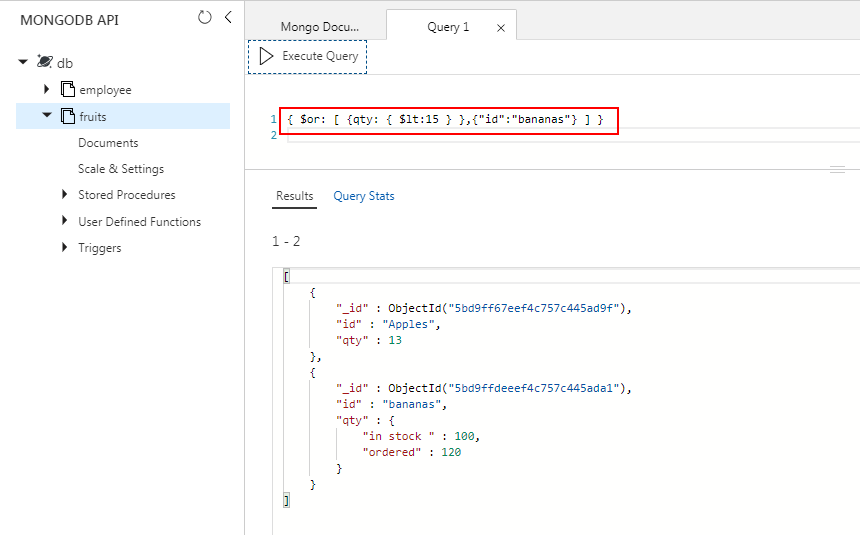Click the db database planet icon
Screen dimensions: 860x535
[44, 62]
